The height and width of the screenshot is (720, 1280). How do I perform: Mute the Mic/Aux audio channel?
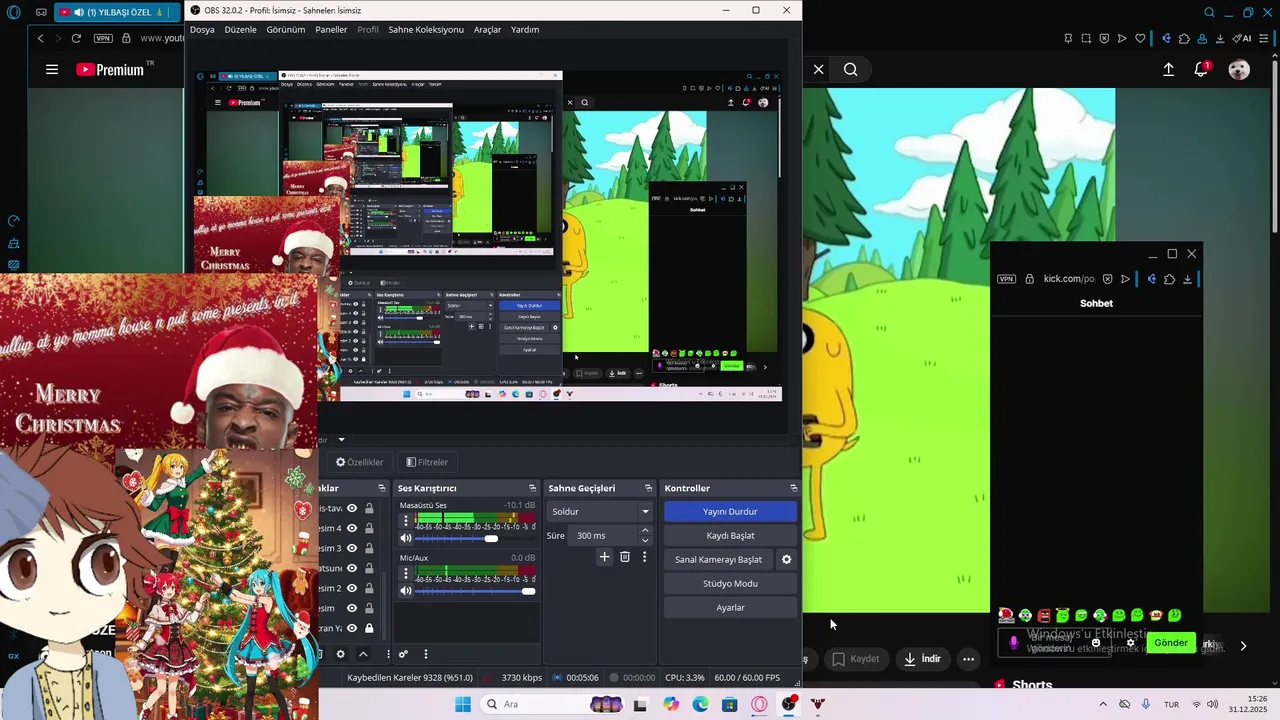[406, 591]
